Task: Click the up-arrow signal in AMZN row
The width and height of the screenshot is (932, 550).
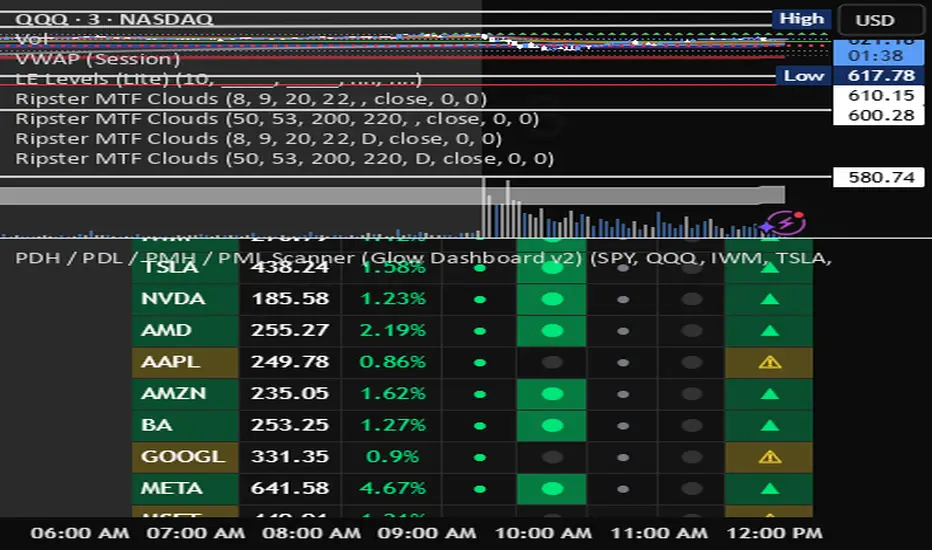Action: click(770, 394)
